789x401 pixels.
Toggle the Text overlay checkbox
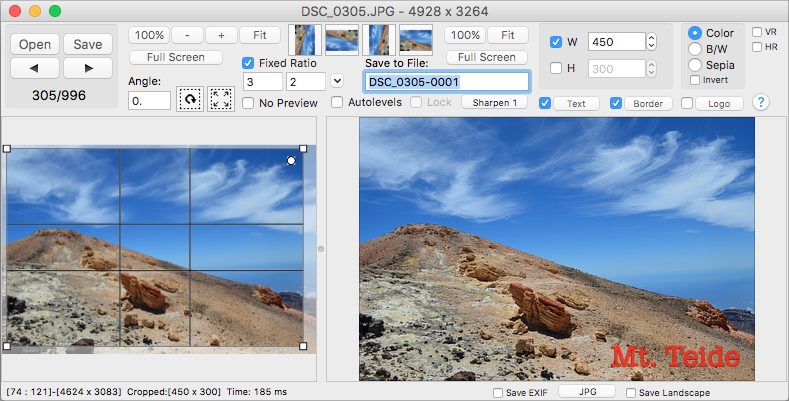click(x=544, y=103)
